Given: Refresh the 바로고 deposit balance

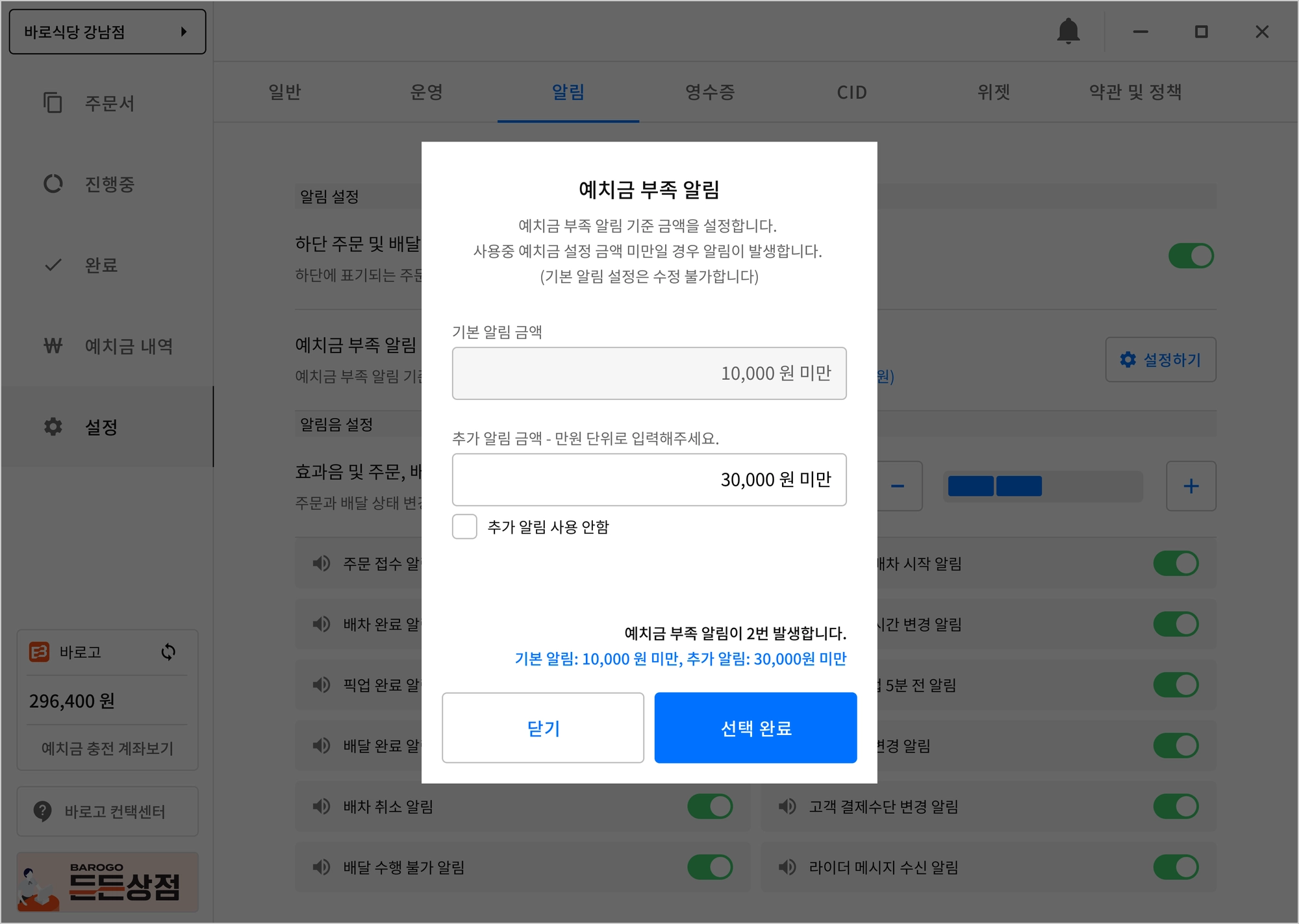Looking at the screenshot, I should click(x=168, y=651).
